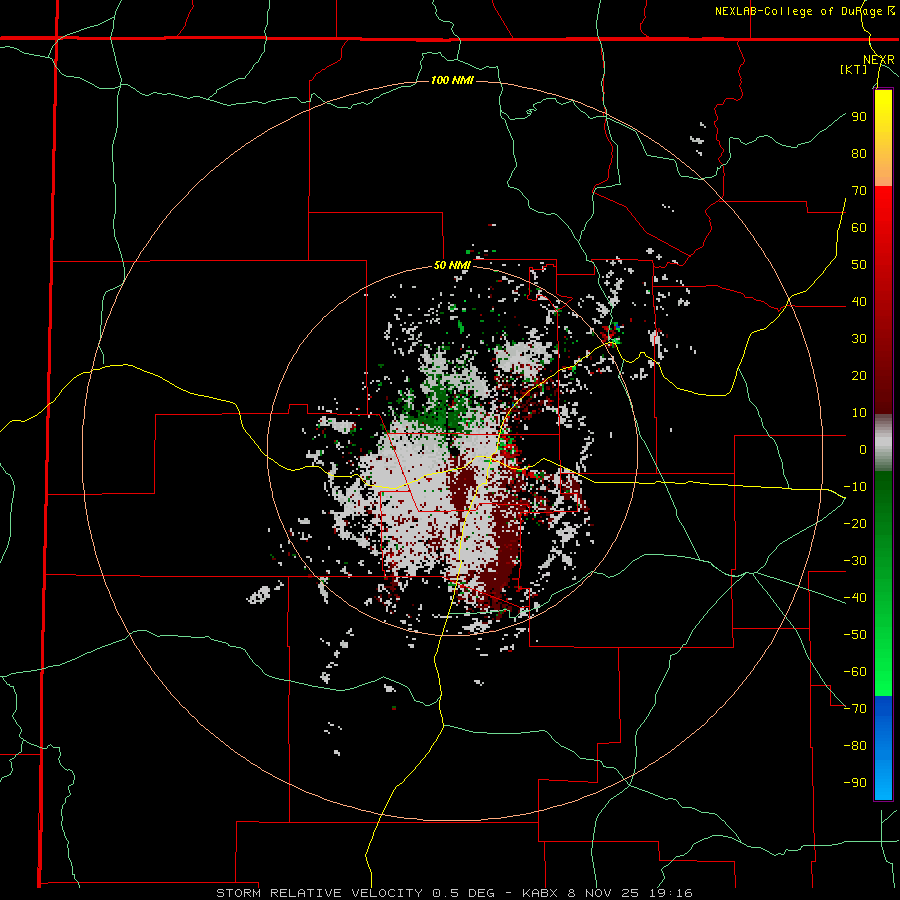Click the -50 value on velocity scale
900x900 pixels.
(855, 635)
